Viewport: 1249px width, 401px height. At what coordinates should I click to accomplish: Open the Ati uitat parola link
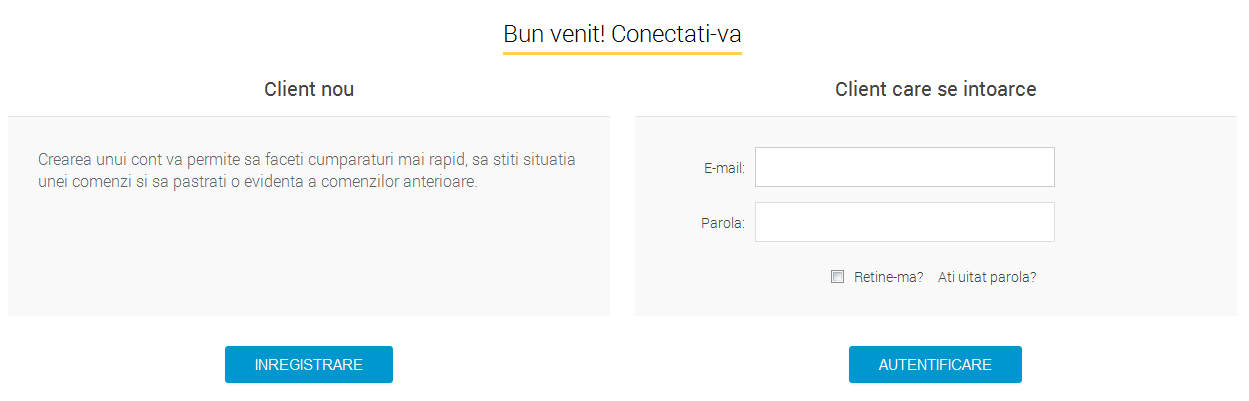point(987,277)
